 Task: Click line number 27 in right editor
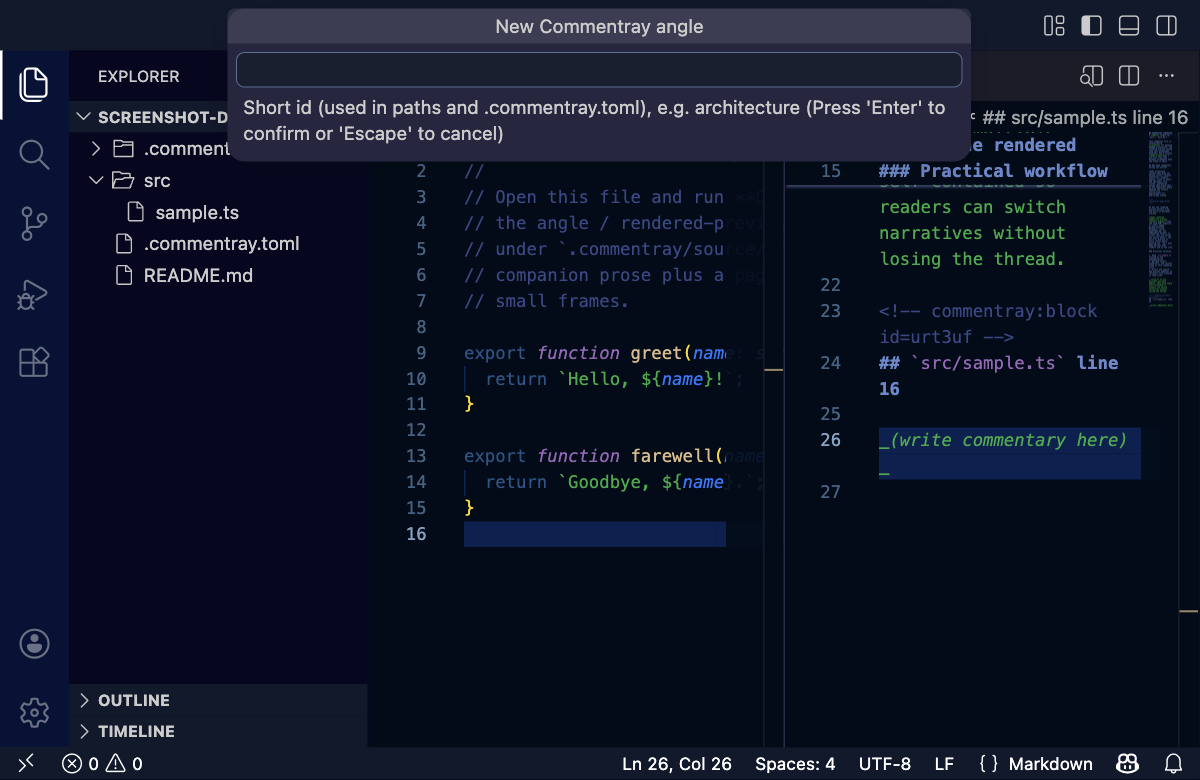pos(830,492)
